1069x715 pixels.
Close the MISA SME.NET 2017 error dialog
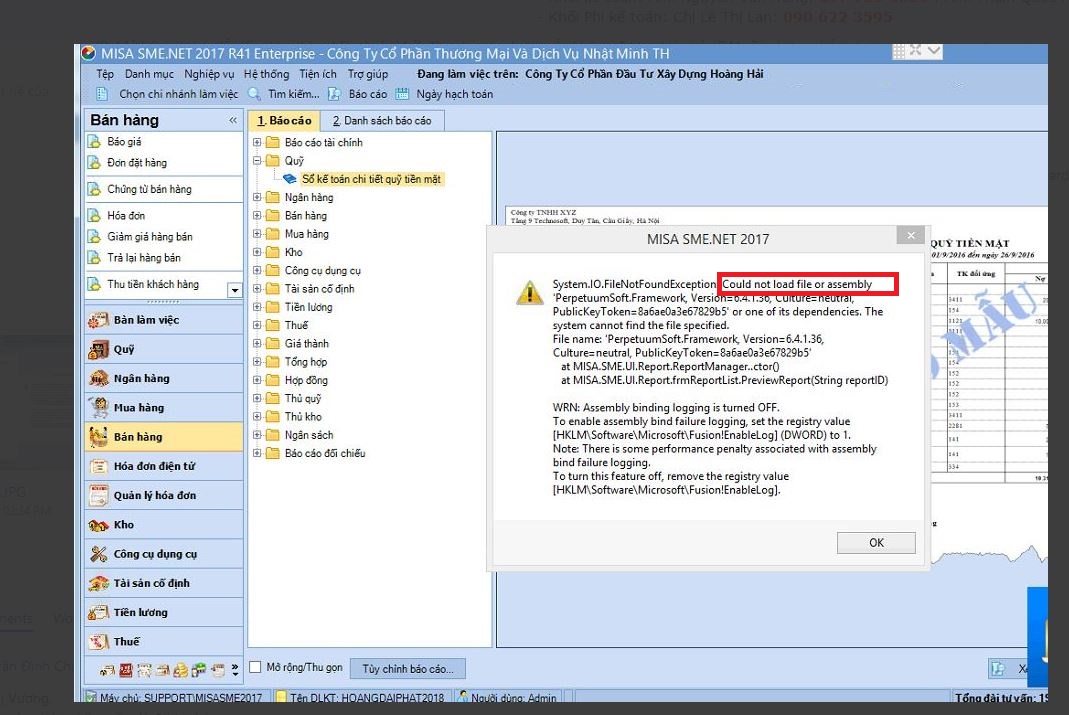tap(911, 235)
